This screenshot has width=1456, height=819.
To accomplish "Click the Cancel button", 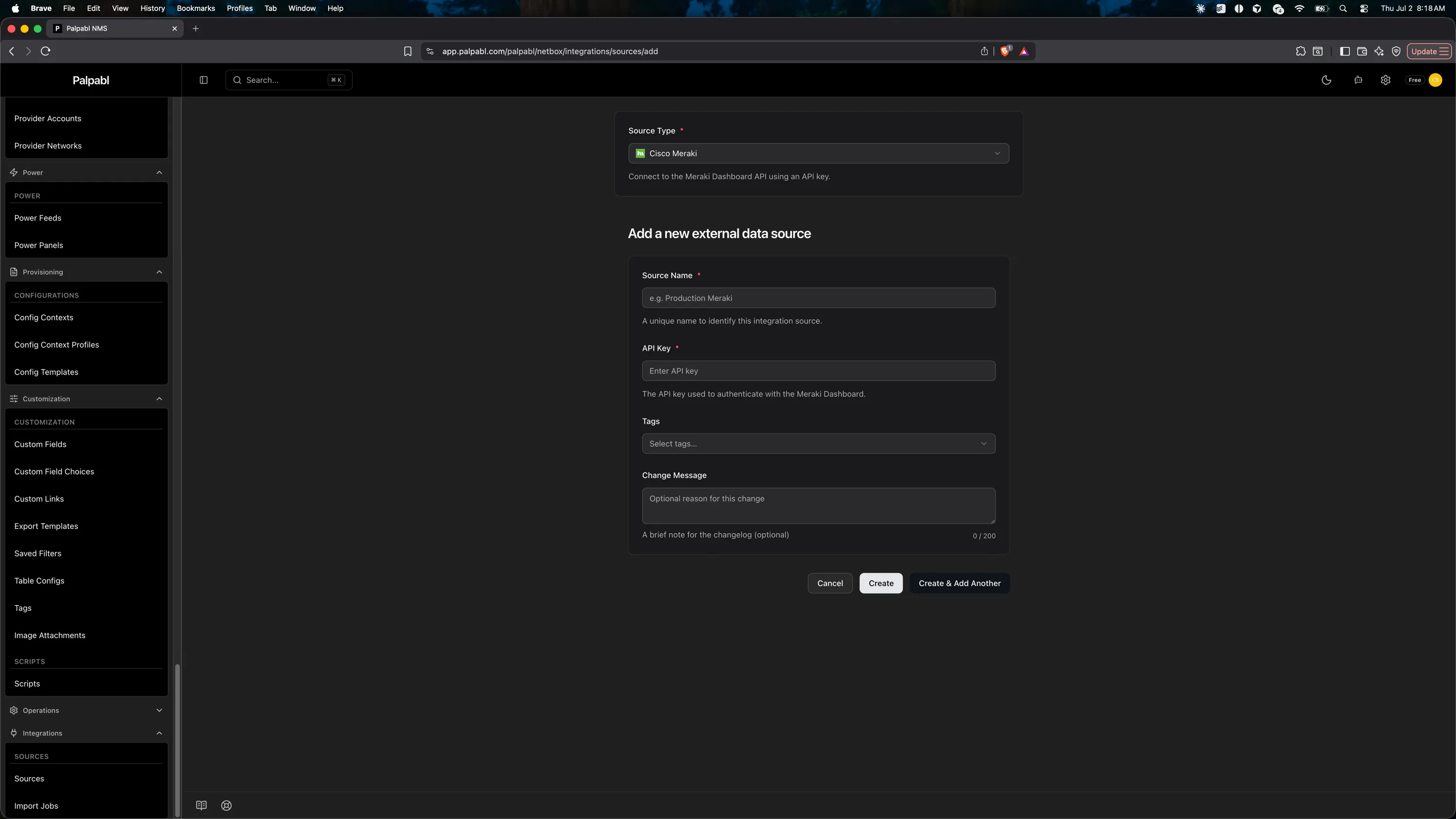I will click(830, 583).
